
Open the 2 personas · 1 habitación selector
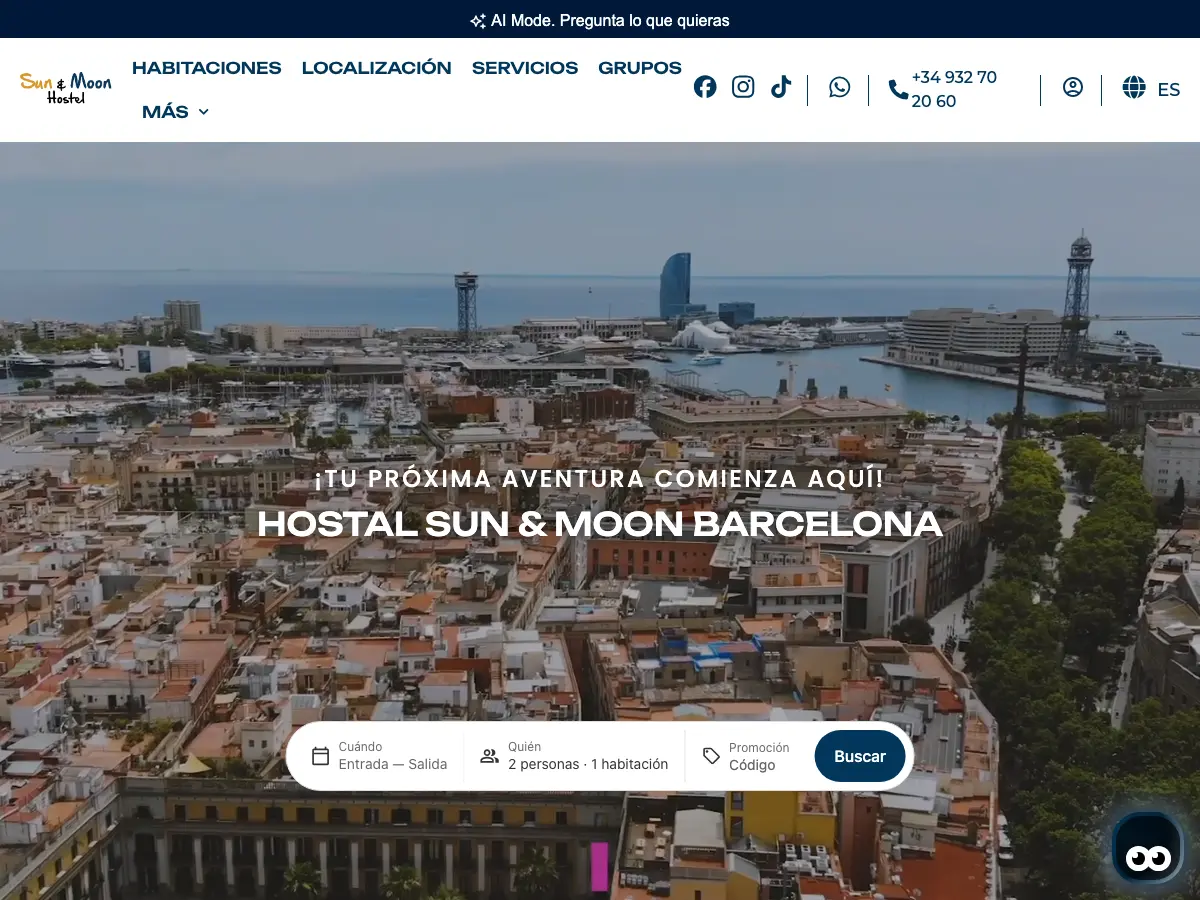click(x=588, y=764)
